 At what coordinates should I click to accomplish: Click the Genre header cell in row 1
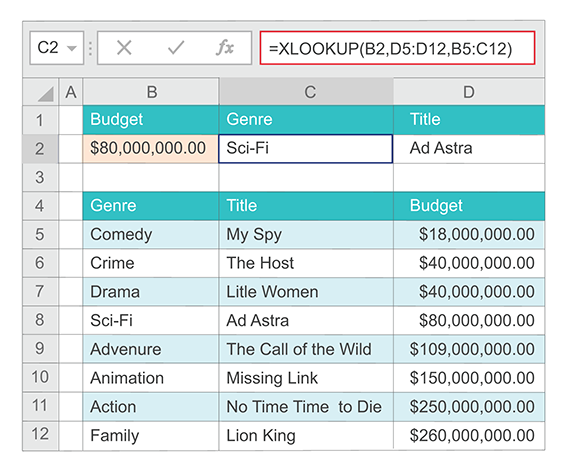coord(306,120)
